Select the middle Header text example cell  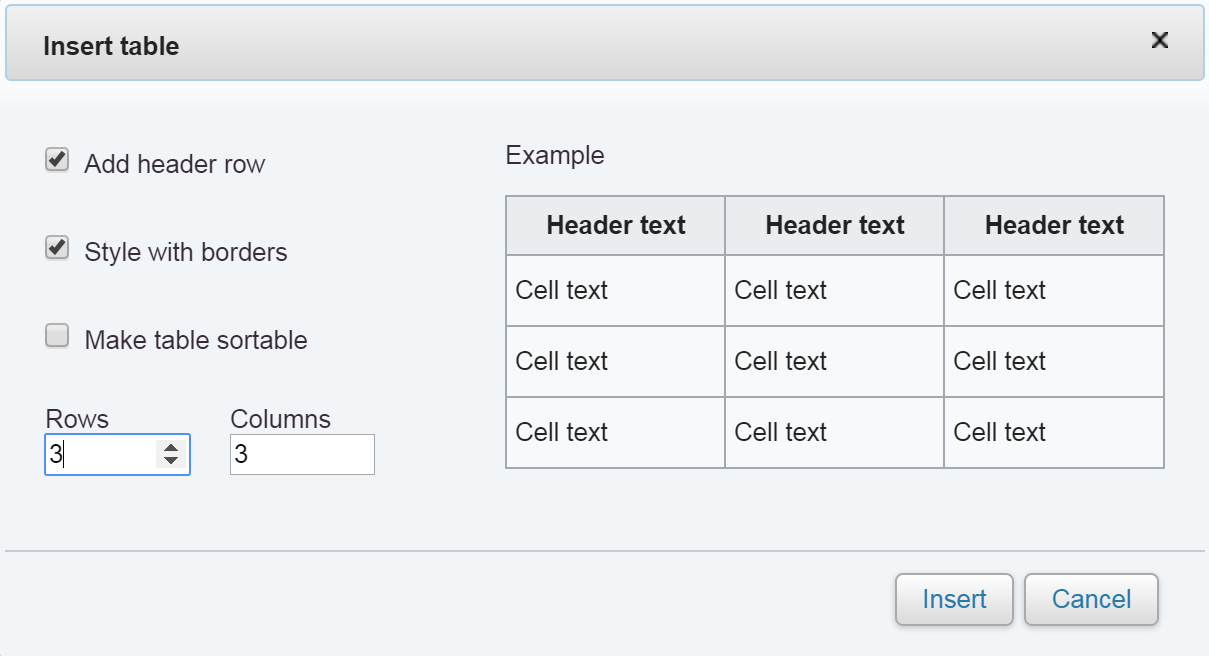click(x=835, y=226)
